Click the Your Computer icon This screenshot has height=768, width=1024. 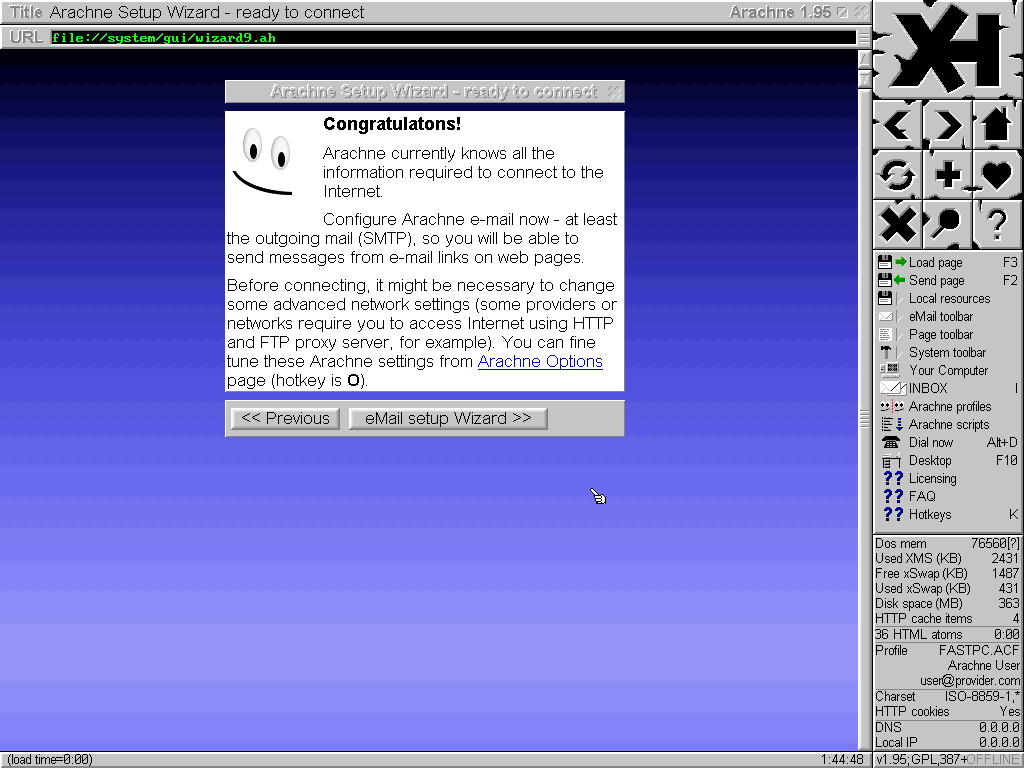click(x=890, y=370)
